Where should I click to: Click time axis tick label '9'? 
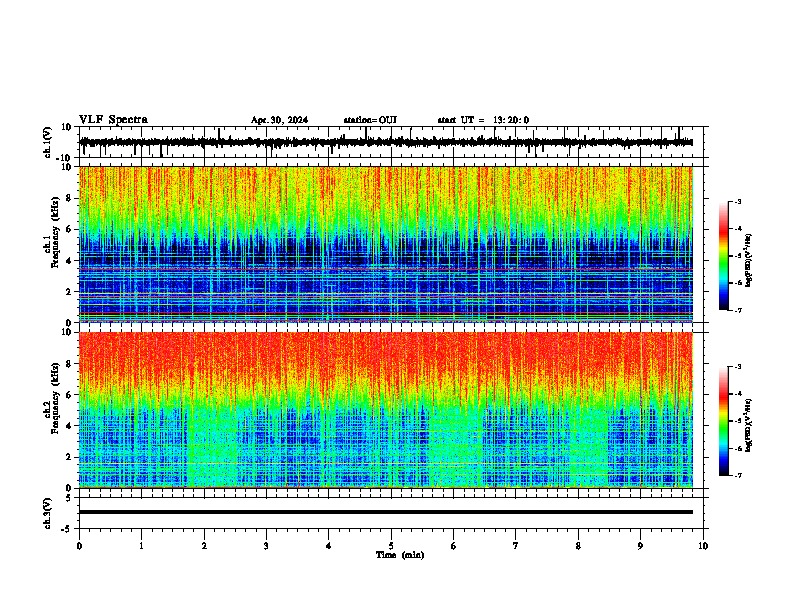point(640,546)
